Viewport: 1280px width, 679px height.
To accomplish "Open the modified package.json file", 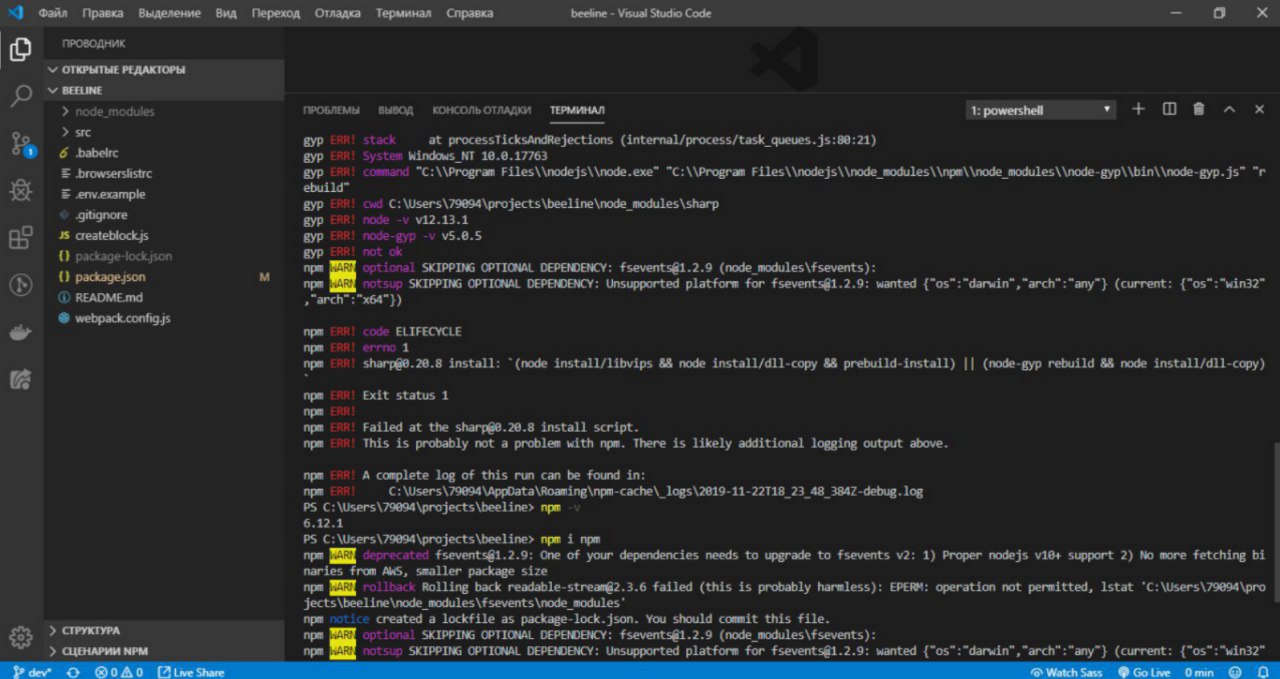I will 165,277.
